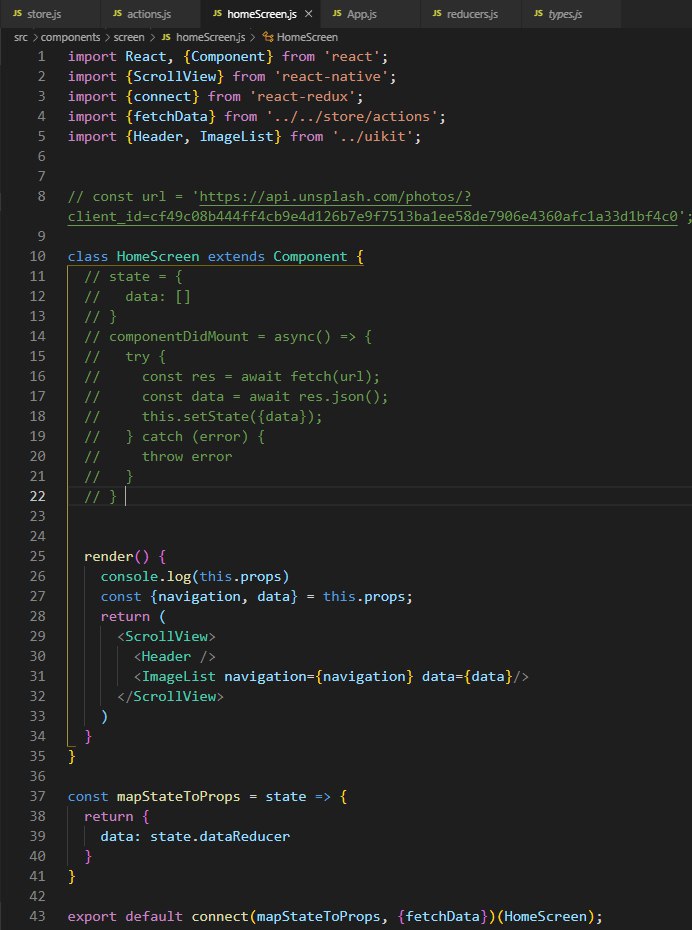Click '../../store/actions' import path on line 4

click(356, 116)
